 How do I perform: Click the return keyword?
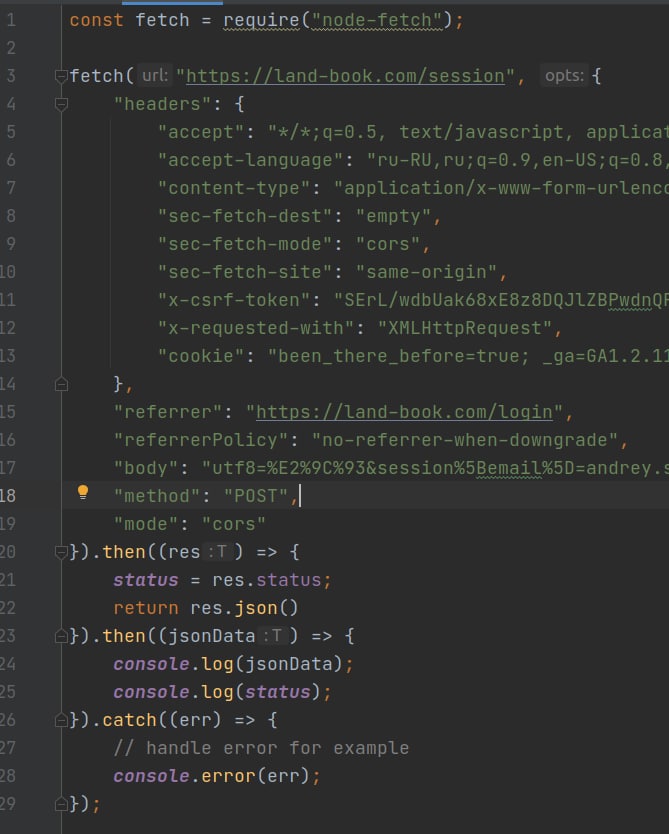coord(146,608)
